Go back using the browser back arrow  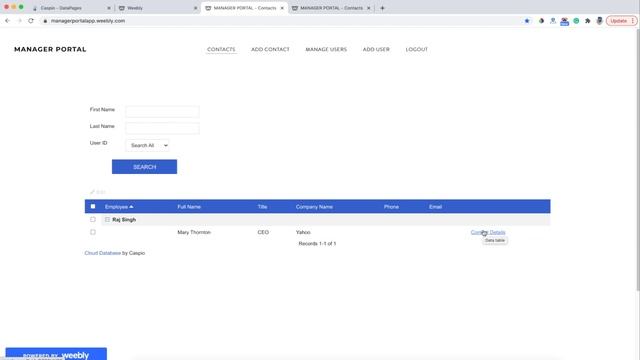7,21
